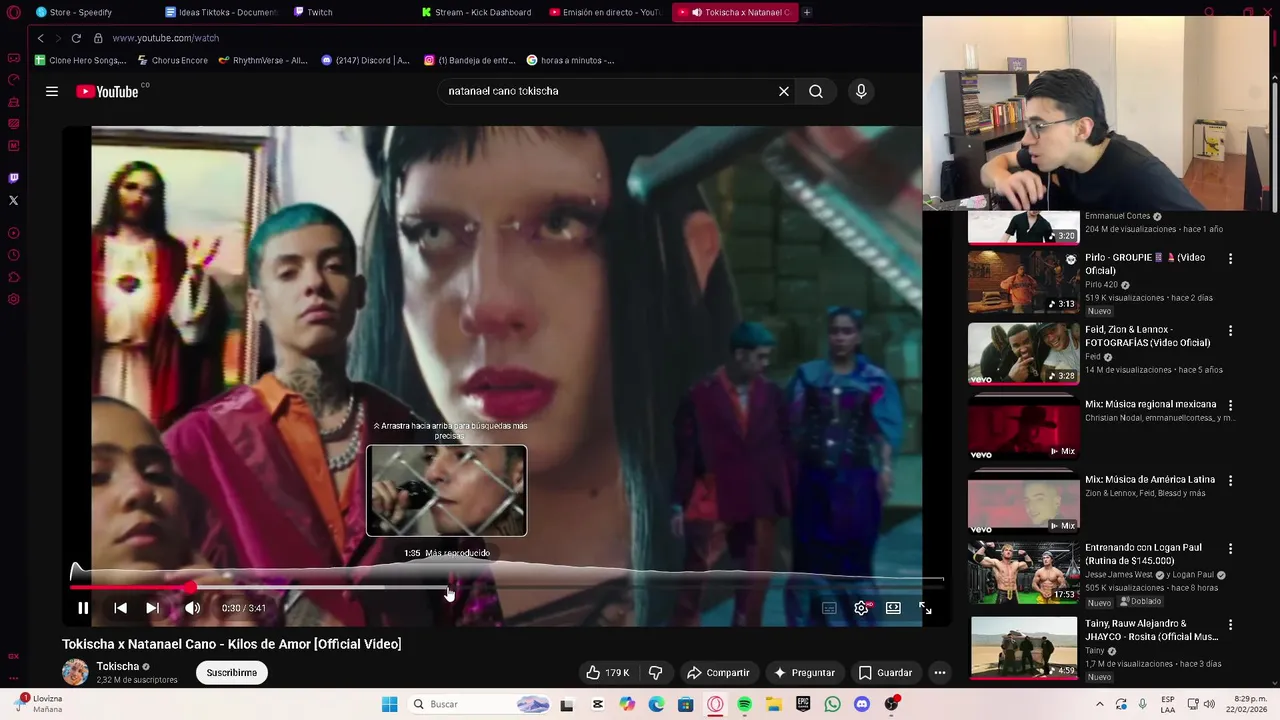
Task: Open Discord bookmark in bookmarks bar
Action: point(365,60)
